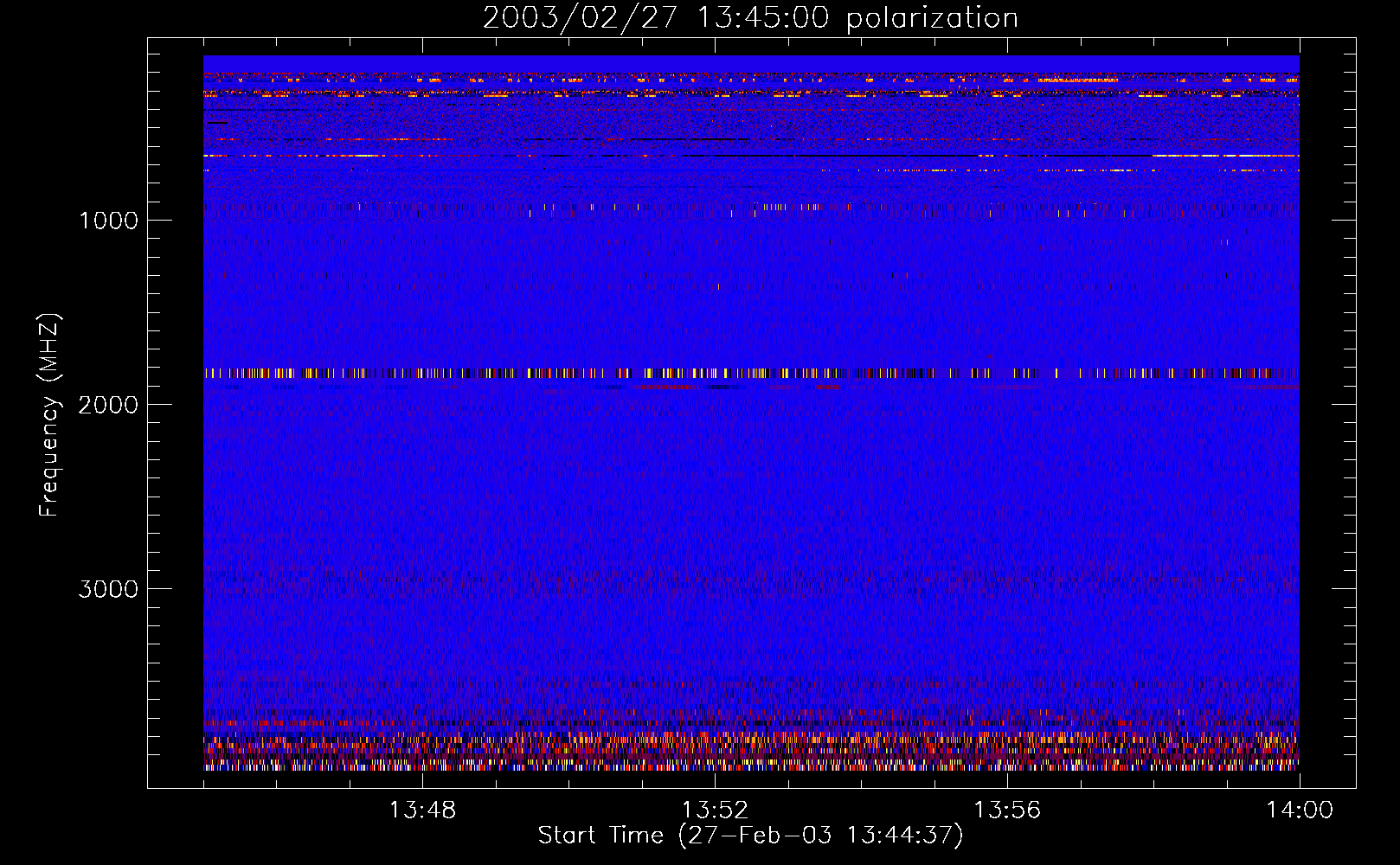This screenshot has height=865, width=1400.
Task: Click the yellow interference band just below 2000 MHz
Action: click(x=751, y=374)
